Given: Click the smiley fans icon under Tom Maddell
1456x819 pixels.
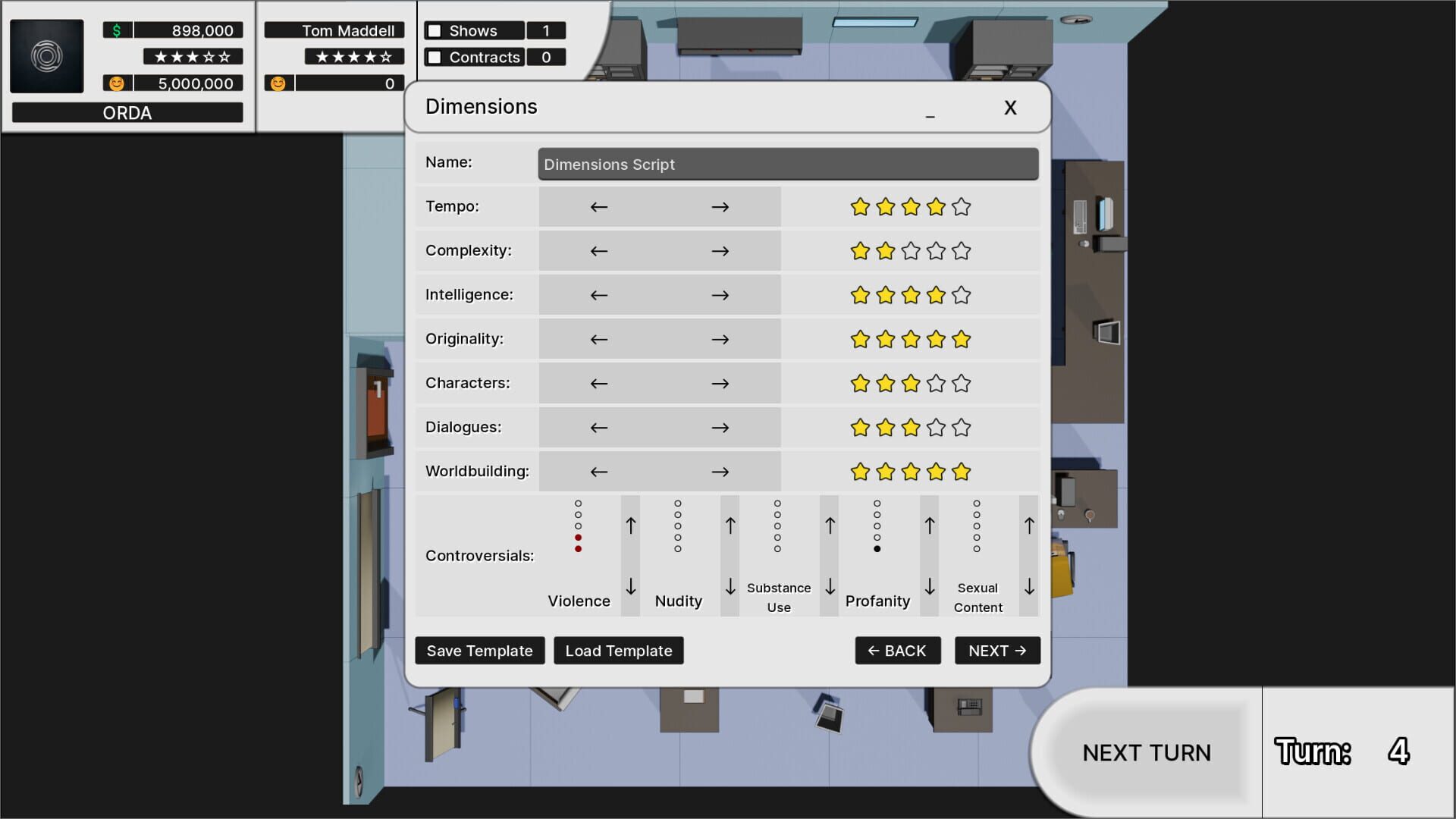Looking at the screenshot, I should [278, 83].
